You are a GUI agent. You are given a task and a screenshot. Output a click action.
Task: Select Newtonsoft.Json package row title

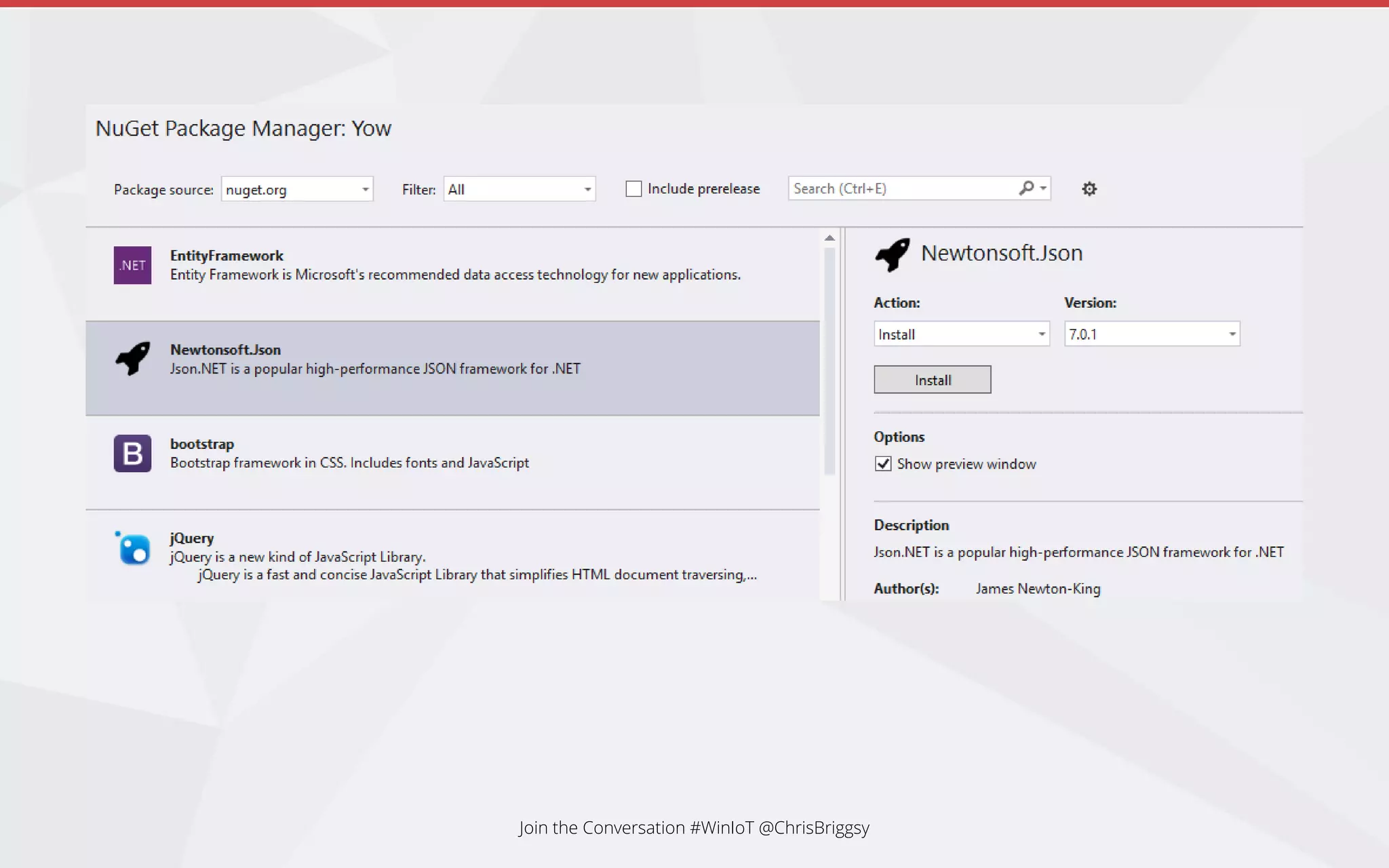tap(225, 350)
